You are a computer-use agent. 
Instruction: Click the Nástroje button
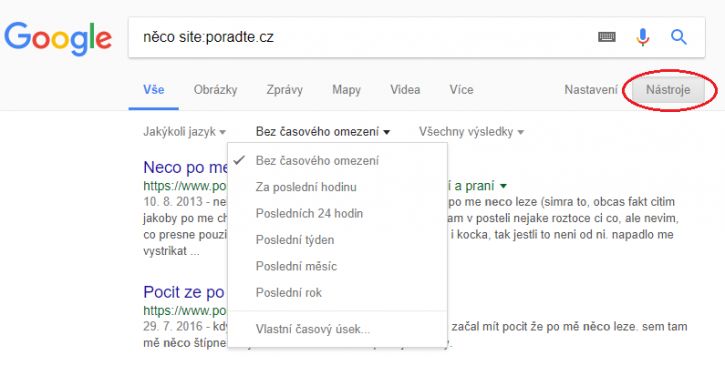point(668,90)
